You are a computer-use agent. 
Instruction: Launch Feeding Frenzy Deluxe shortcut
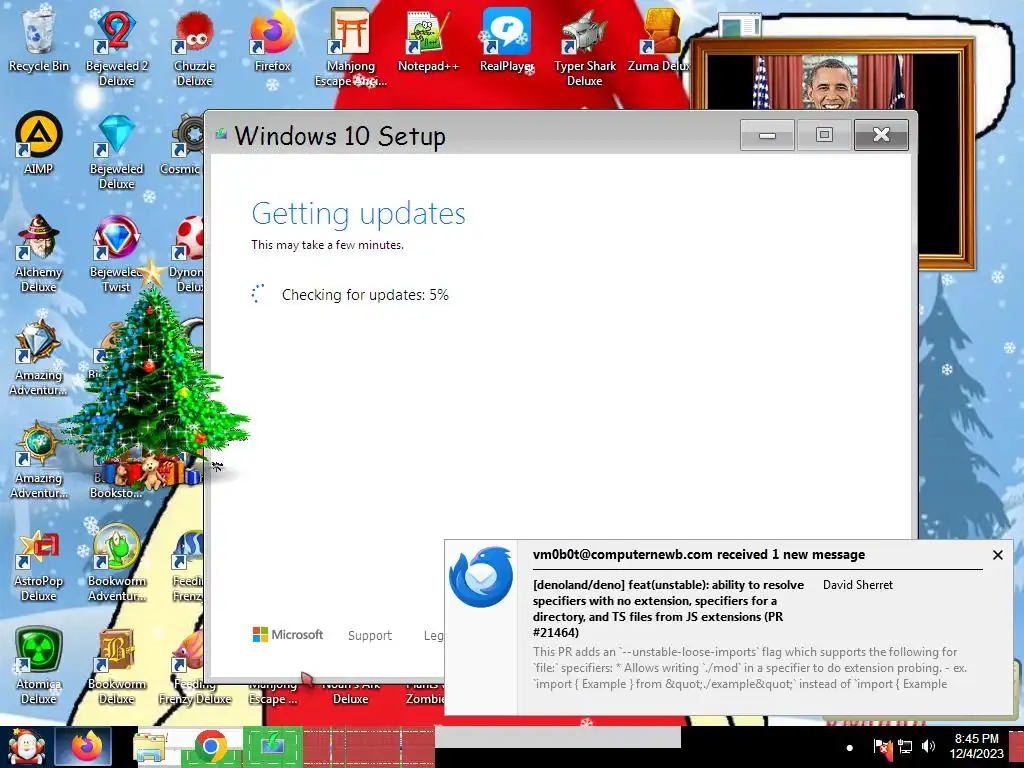(x=194, y=666)
